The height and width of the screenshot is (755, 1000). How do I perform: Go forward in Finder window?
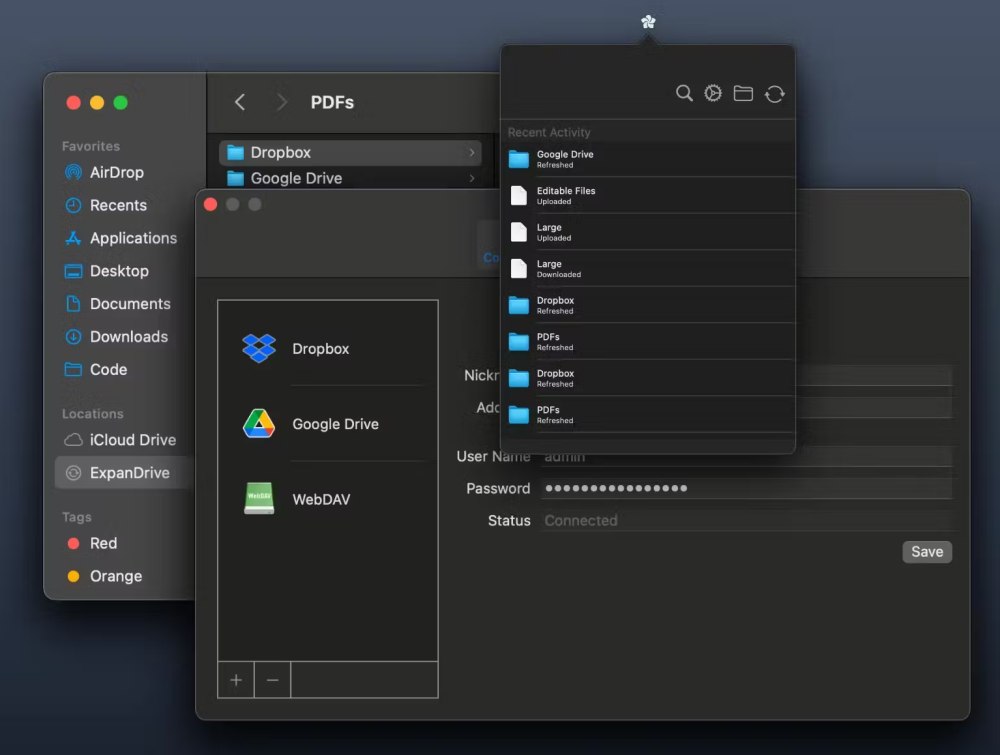pos(281,102)
